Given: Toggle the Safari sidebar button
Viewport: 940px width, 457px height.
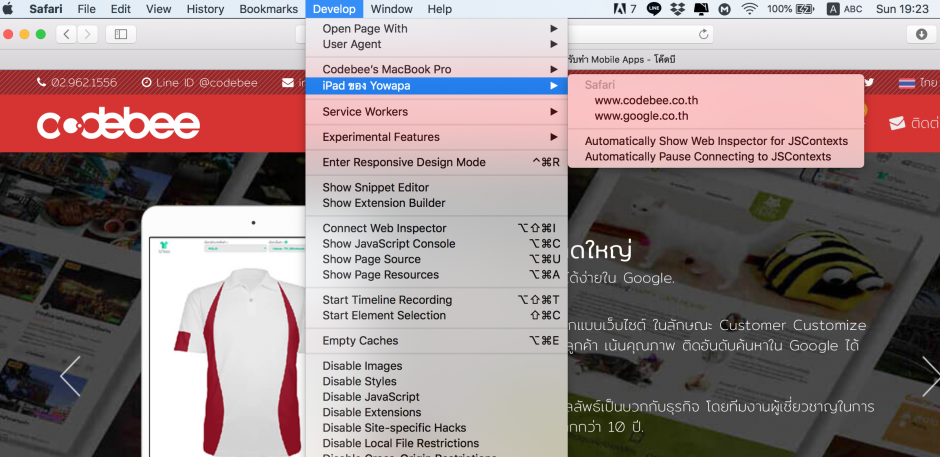Looking at the screenshot, I should pyautogui.click(x=120, y=34).
